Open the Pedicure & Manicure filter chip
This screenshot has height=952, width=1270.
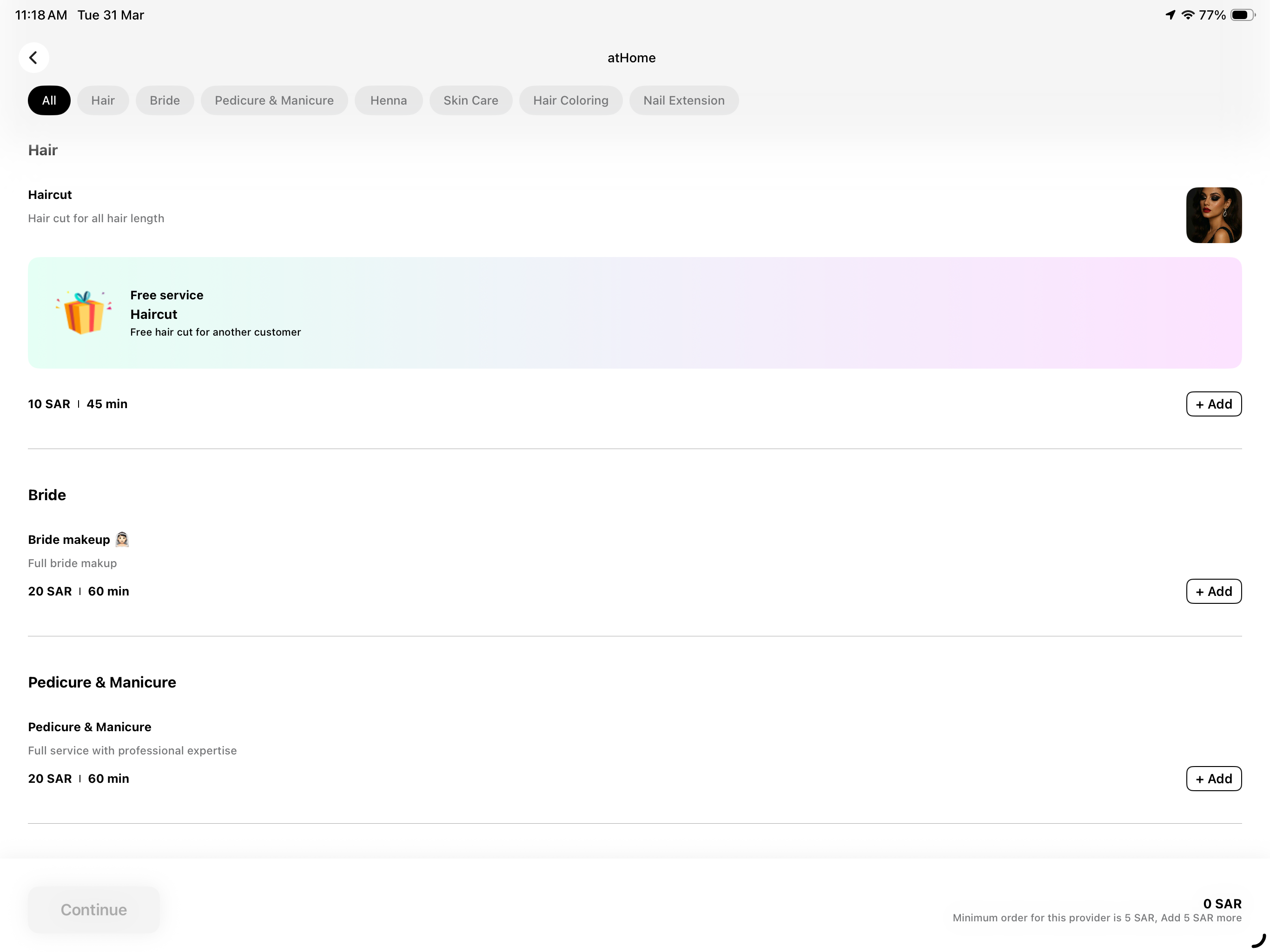274,100
